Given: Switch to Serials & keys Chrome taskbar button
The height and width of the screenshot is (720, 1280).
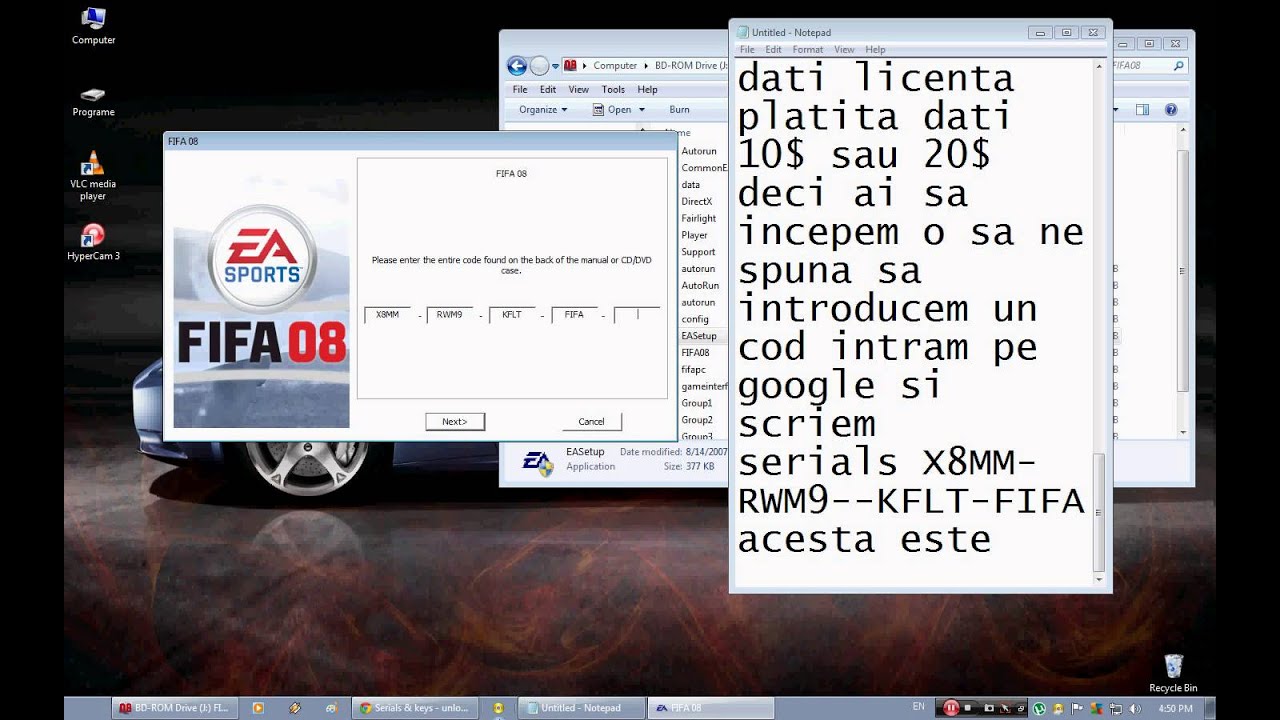Looking at the screenshot, I should coord(415,708).
